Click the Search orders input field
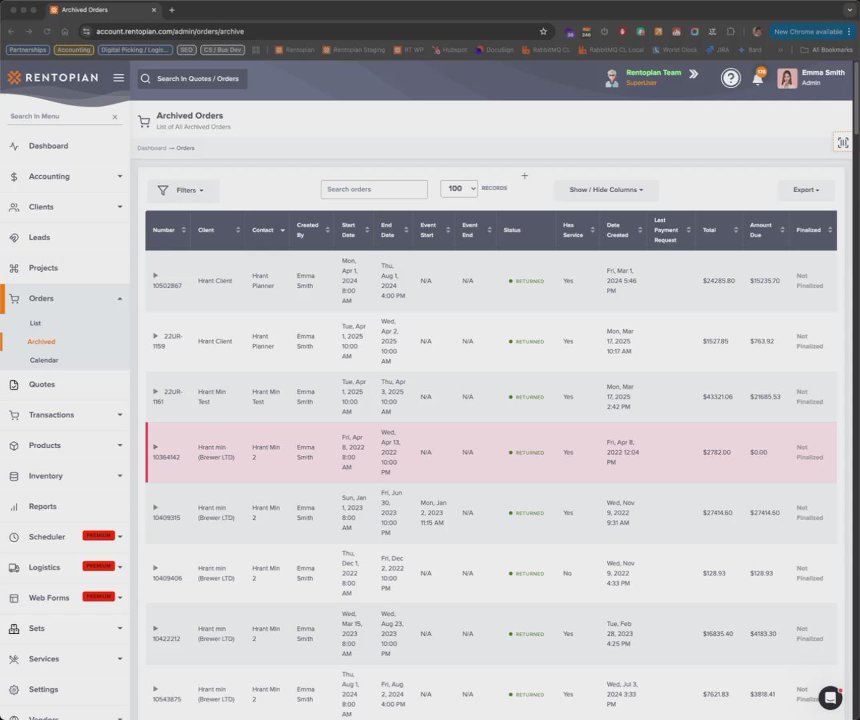The image size is (860, 720). click(374, 189)
